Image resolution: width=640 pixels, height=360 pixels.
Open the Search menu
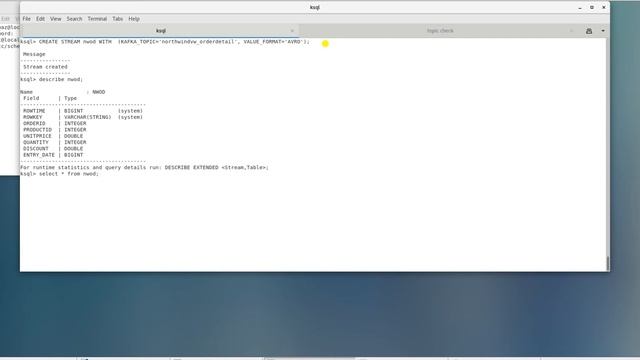pos(74,19)
